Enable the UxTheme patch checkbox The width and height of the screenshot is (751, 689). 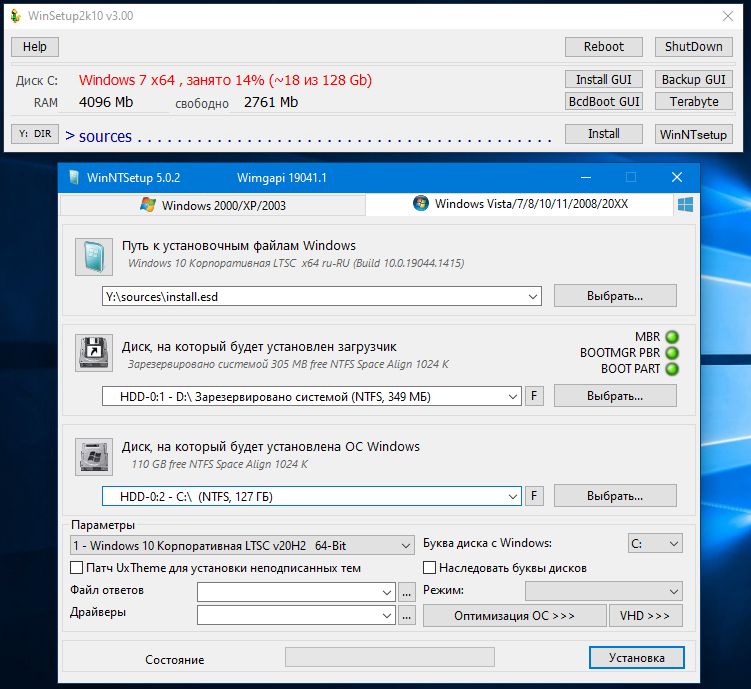click(x=76, y=568)
